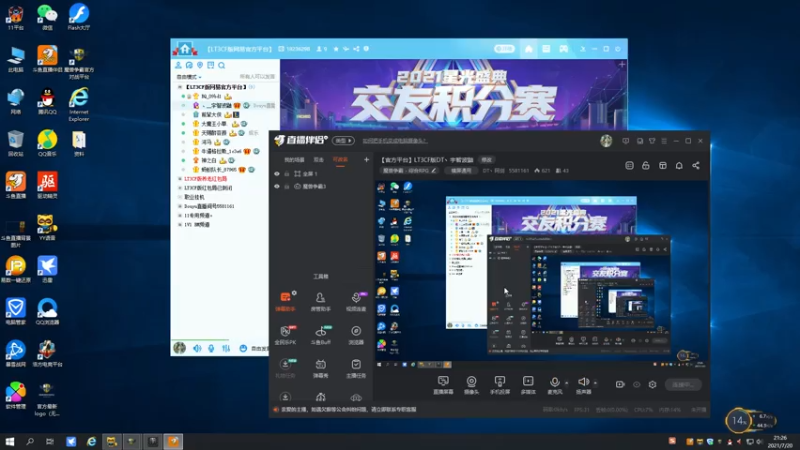
Task: Open 视频连麦 tool in 直播伴侣
Action: [356, 301]
